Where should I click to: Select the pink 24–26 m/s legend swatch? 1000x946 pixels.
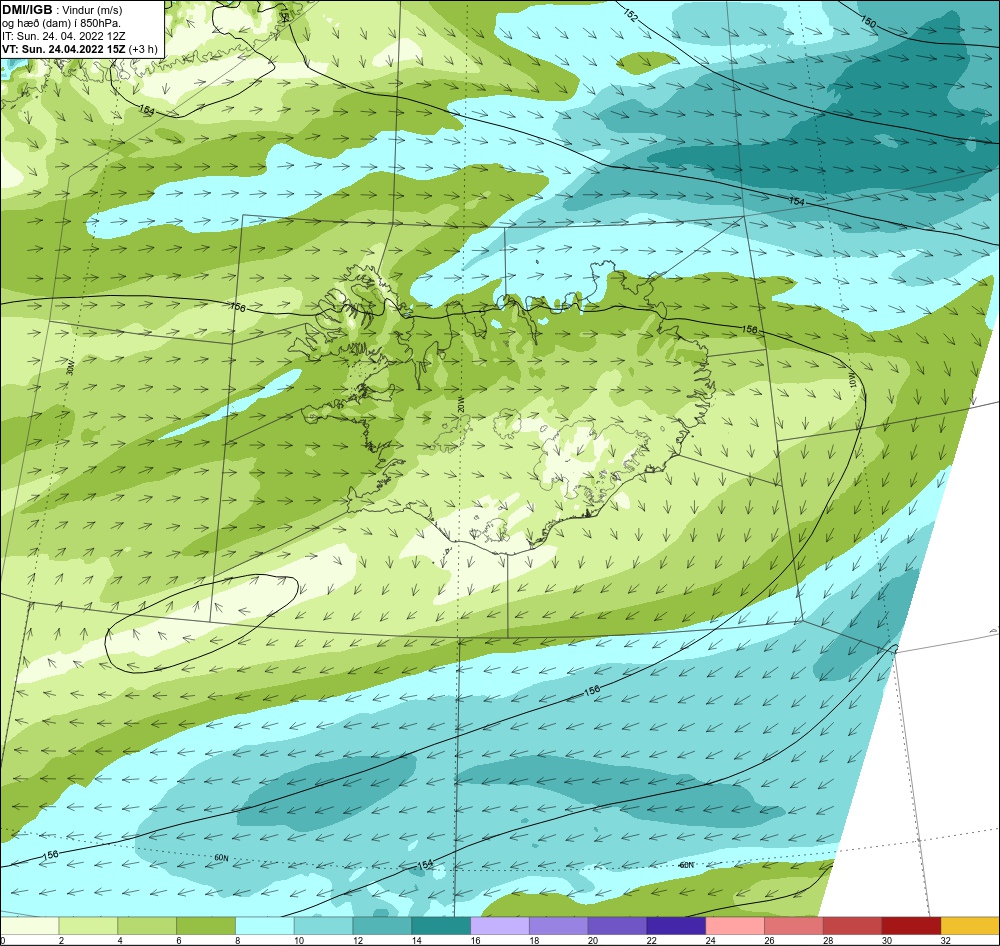click(735, 926)
